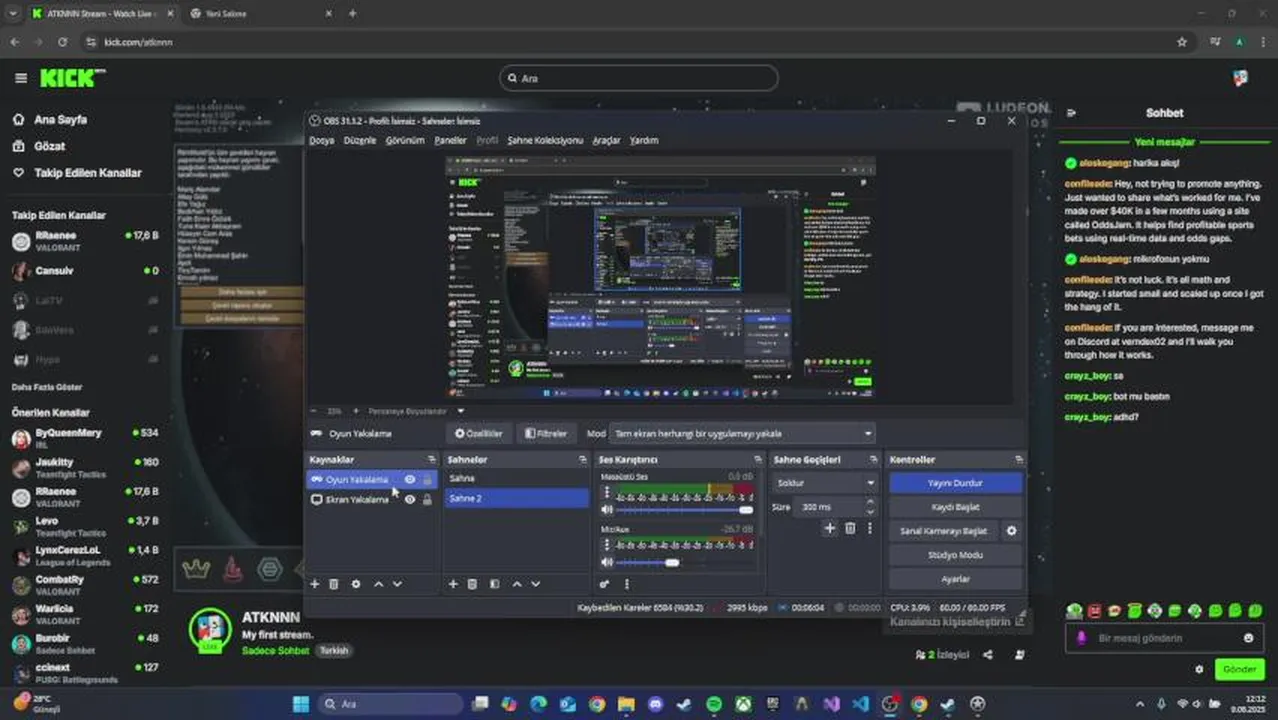The width and height of the screenshot is (1278, 720).
Task: Open OBS Düzenle menu
Action: pyautogui.click(x=360, y=141)
